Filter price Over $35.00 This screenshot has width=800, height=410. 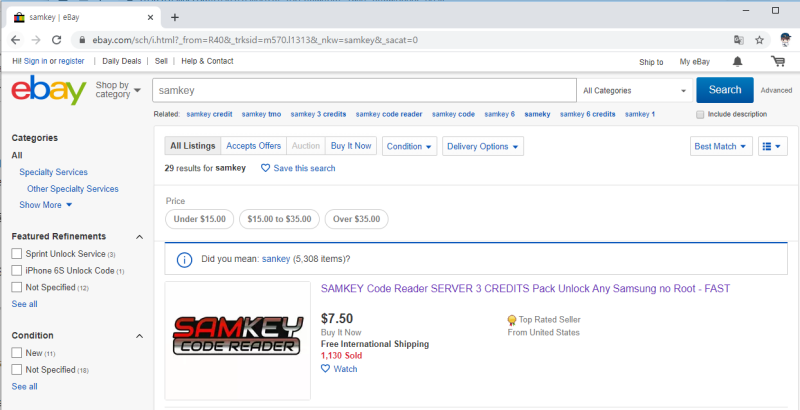coord(357,219)
